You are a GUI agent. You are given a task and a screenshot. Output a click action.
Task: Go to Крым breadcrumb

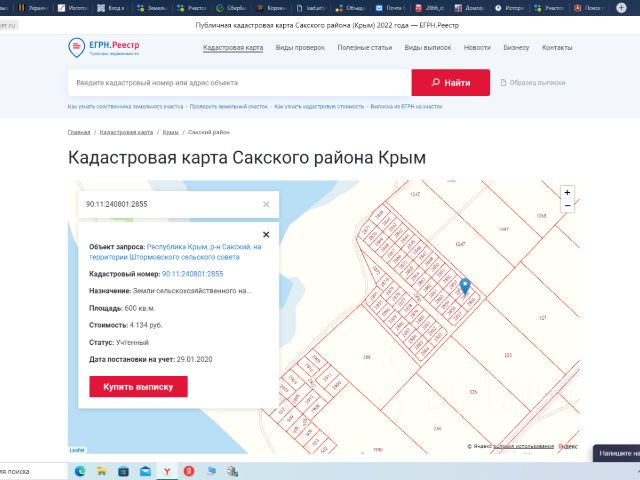[x=170, y=132]
